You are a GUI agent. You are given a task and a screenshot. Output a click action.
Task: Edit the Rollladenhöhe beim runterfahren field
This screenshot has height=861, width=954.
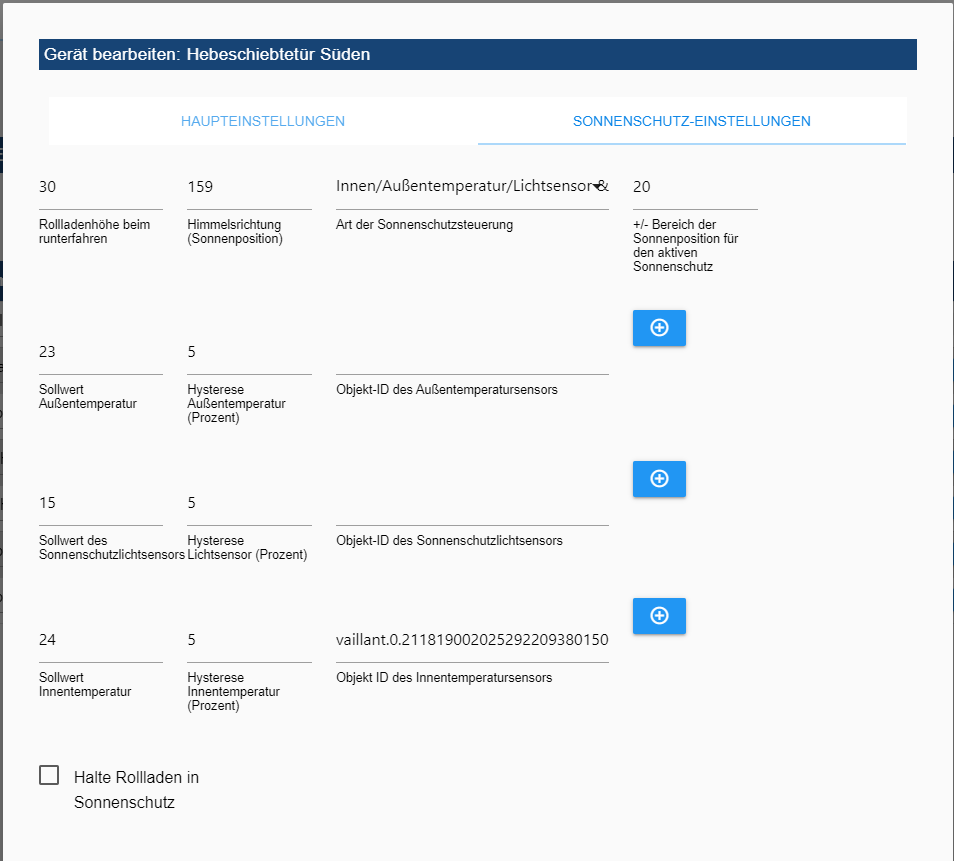click(x=101, y=187)
